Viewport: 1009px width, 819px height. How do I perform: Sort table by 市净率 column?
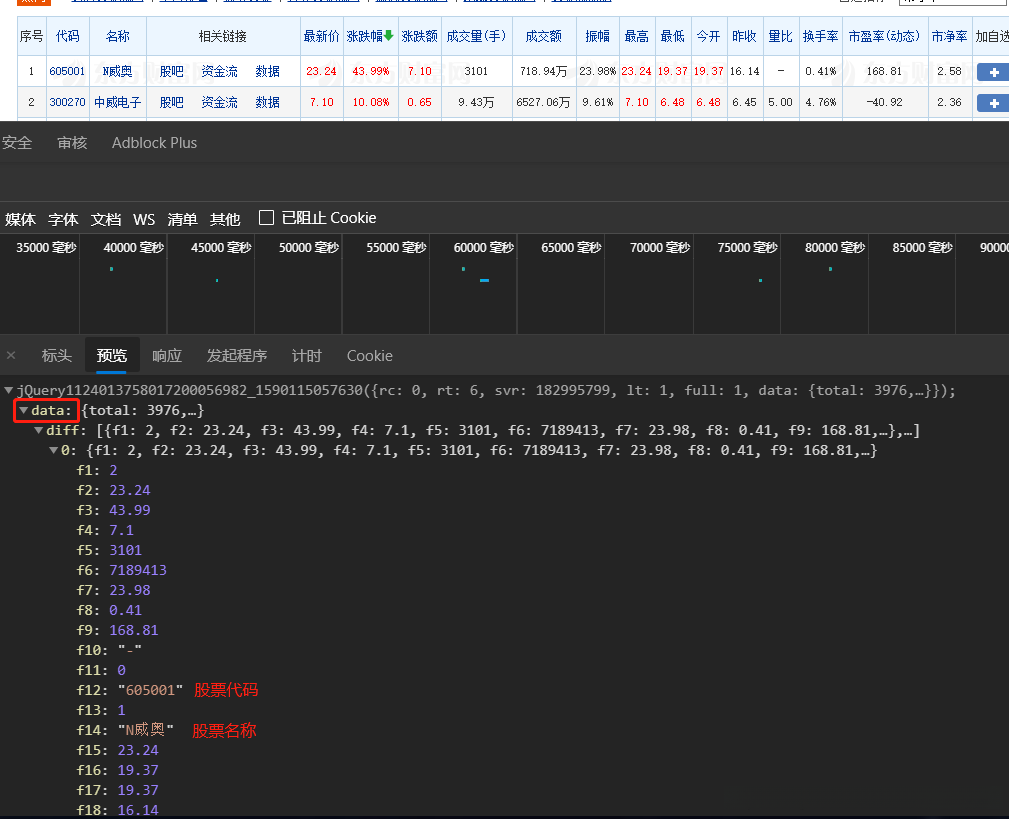click(949, 36)
